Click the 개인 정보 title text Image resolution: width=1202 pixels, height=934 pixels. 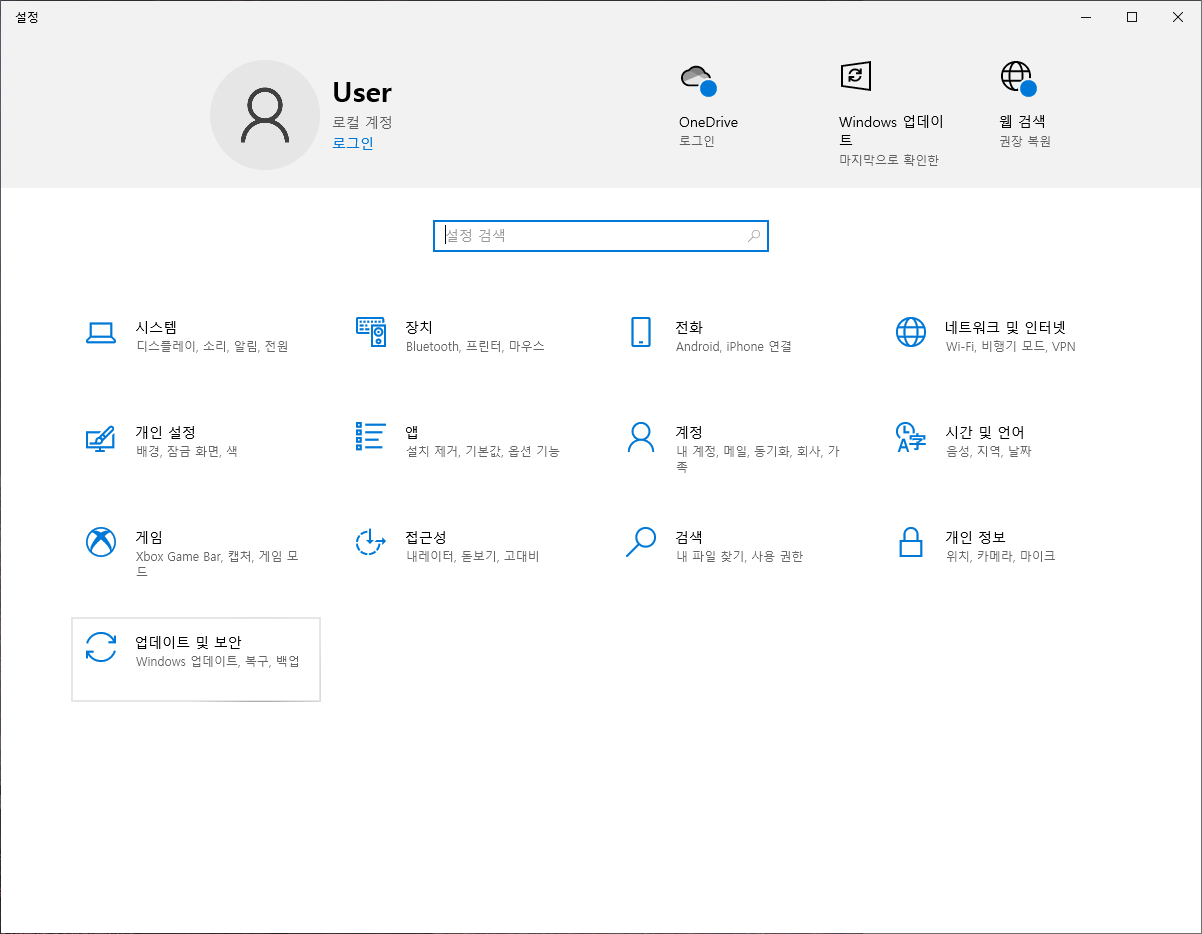[975, 537]
